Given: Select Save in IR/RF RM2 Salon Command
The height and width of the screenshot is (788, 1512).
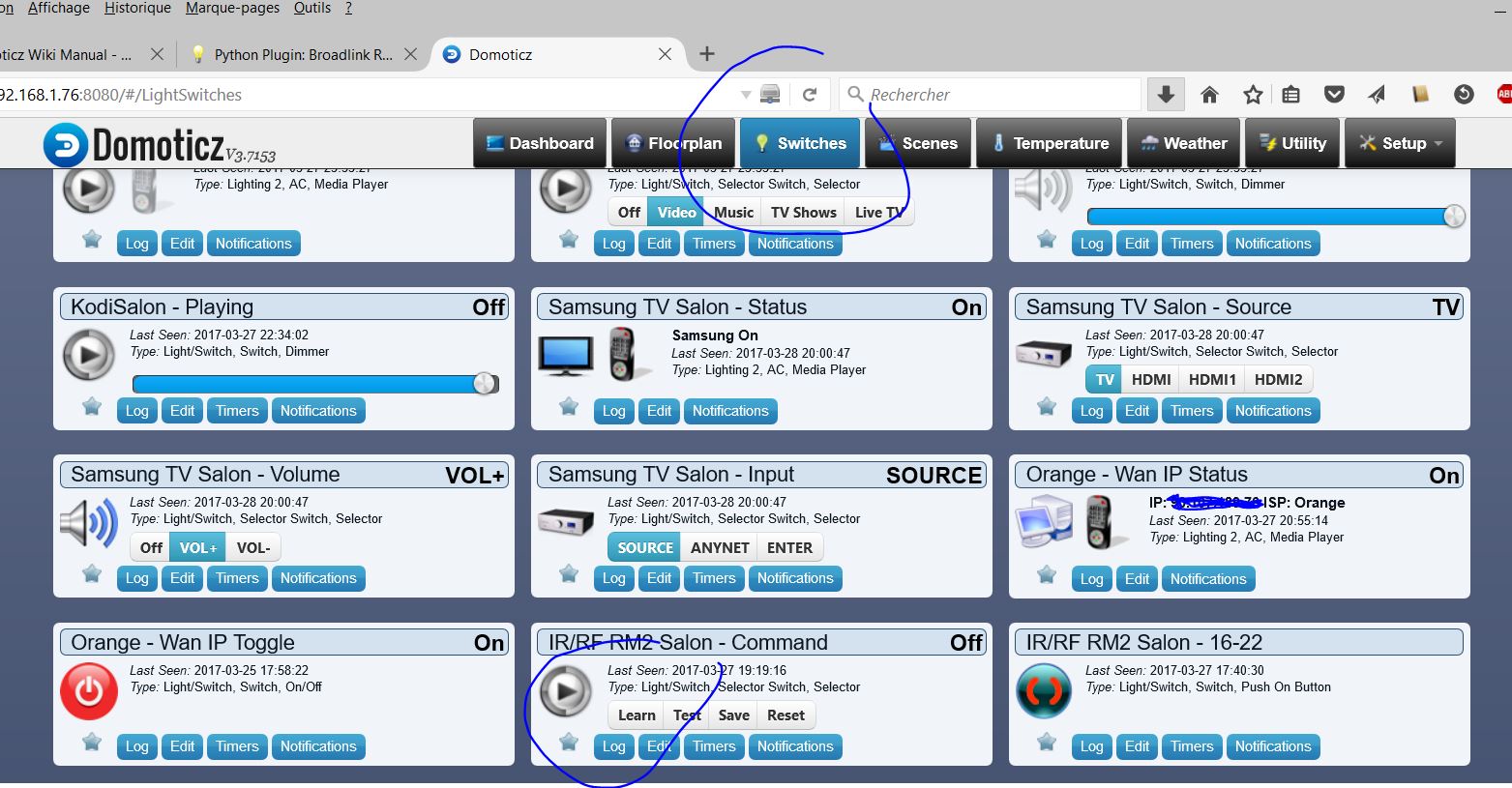Looking at the screenshot, I should click(733, 715).
